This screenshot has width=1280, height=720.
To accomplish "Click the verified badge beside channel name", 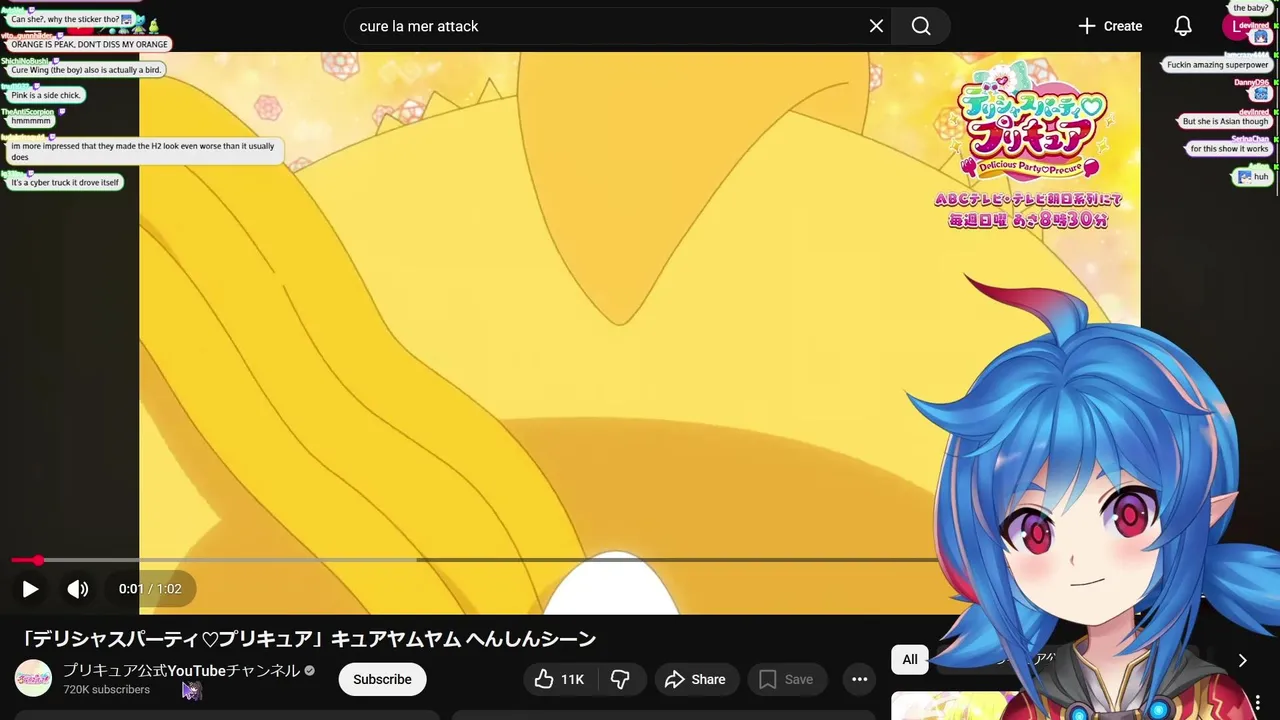I will pyautogui.click(x=310, y=671).
